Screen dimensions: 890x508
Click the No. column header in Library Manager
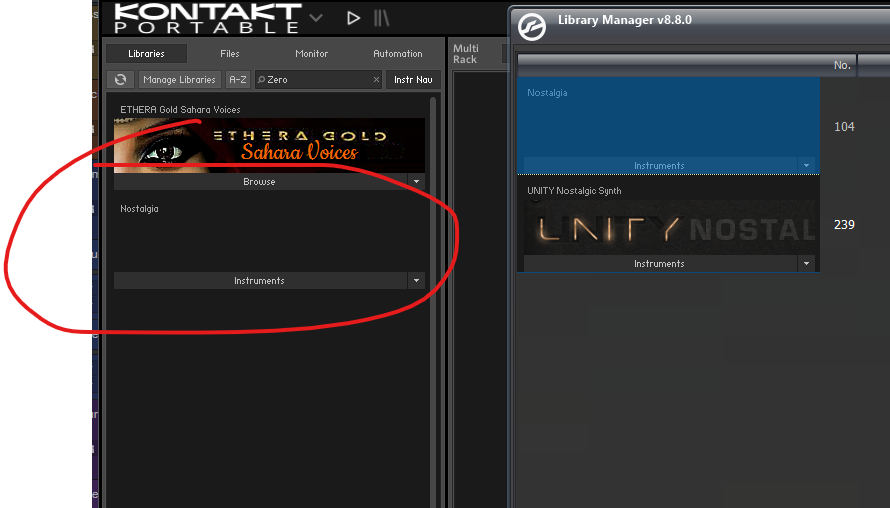[842, 65]
